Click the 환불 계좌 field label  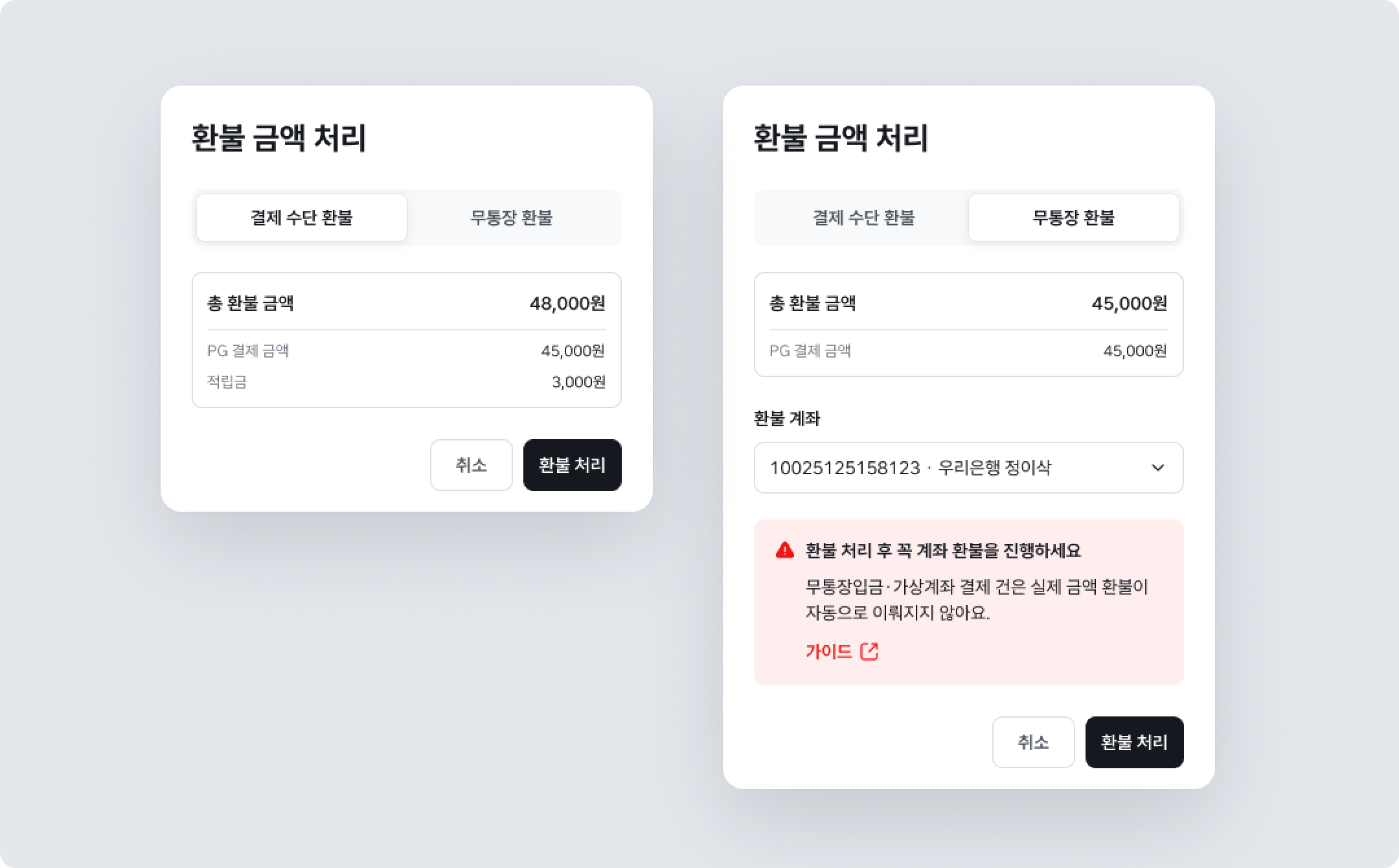[x=787, y=418]
